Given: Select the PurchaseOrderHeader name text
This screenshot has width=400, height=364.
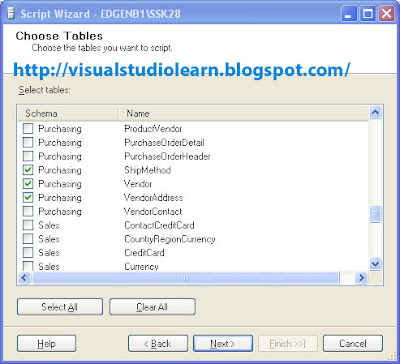Looking at the screenshot, I should (x=167, y=156).
